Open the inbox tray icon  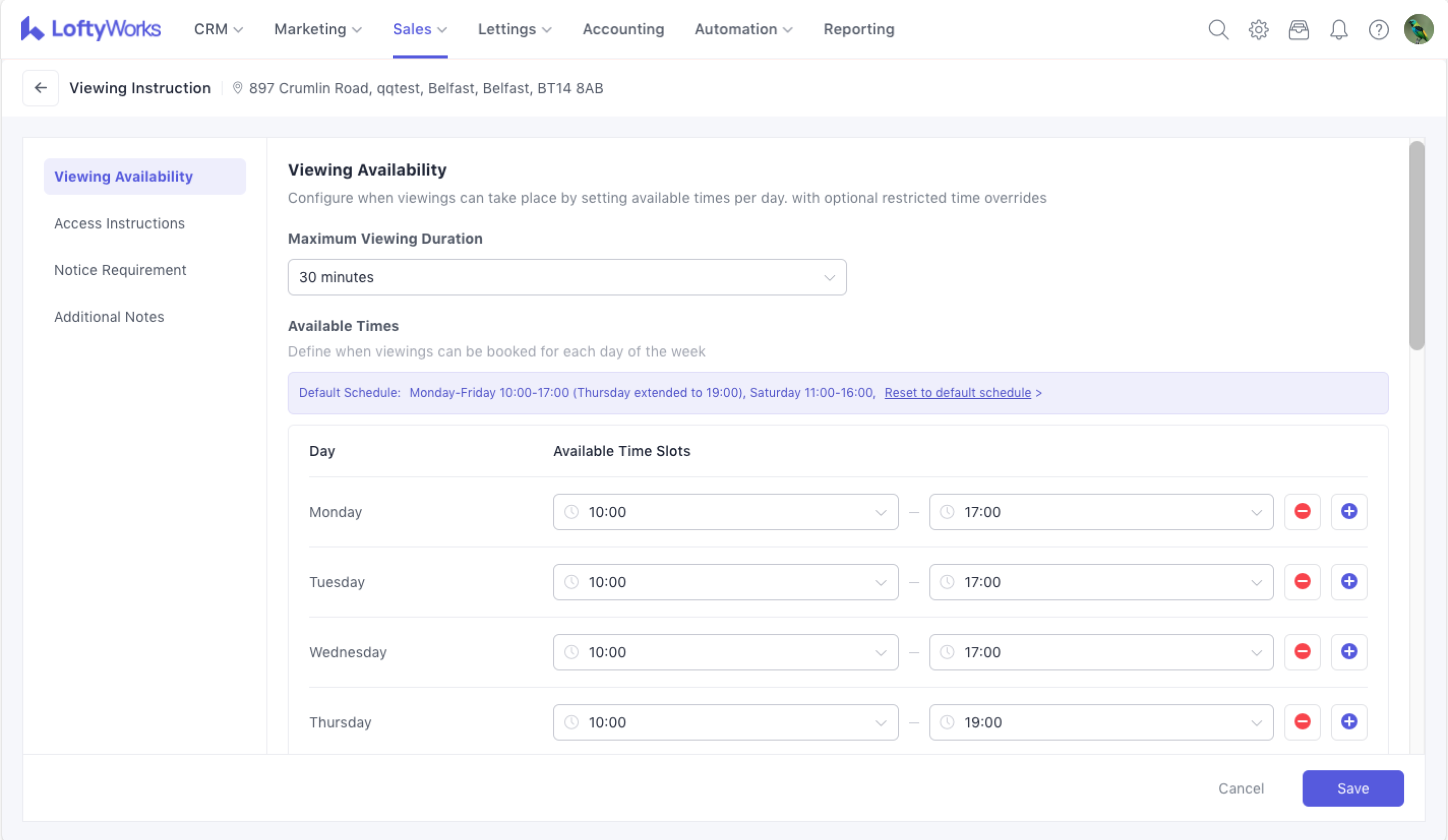tap(1298, 29)
